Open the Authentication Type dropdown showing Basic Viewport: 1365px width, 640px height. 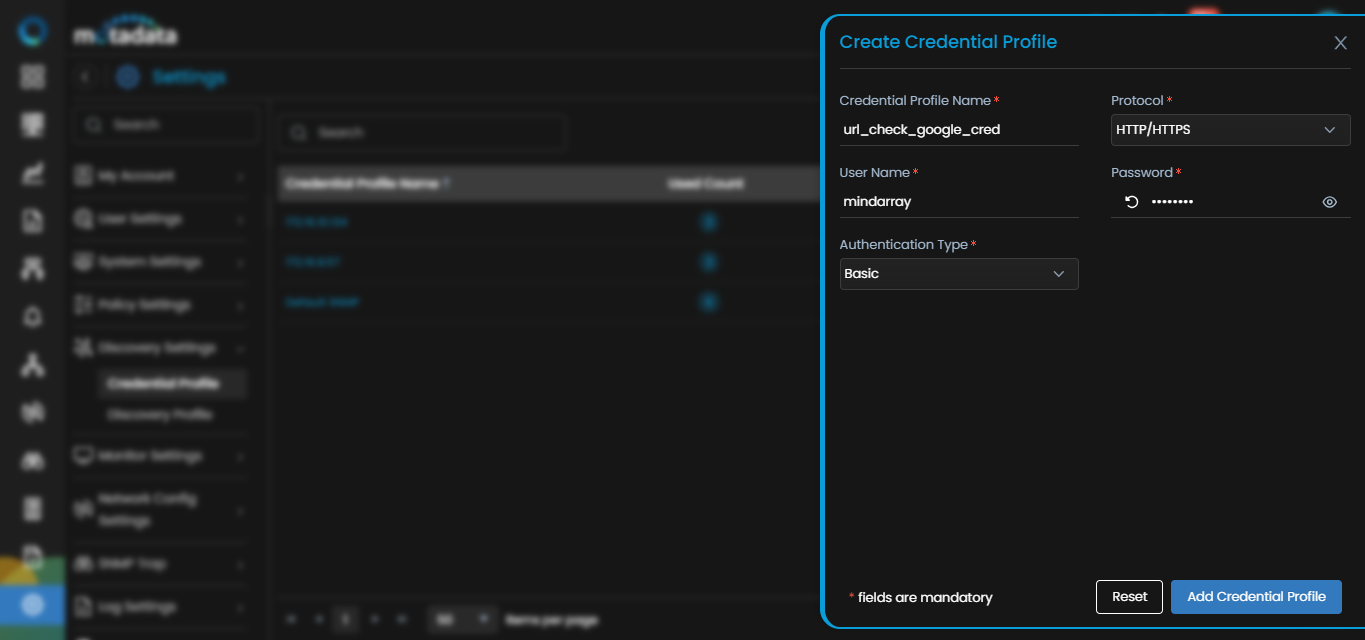pyautogui.click(x=959, y=274)
